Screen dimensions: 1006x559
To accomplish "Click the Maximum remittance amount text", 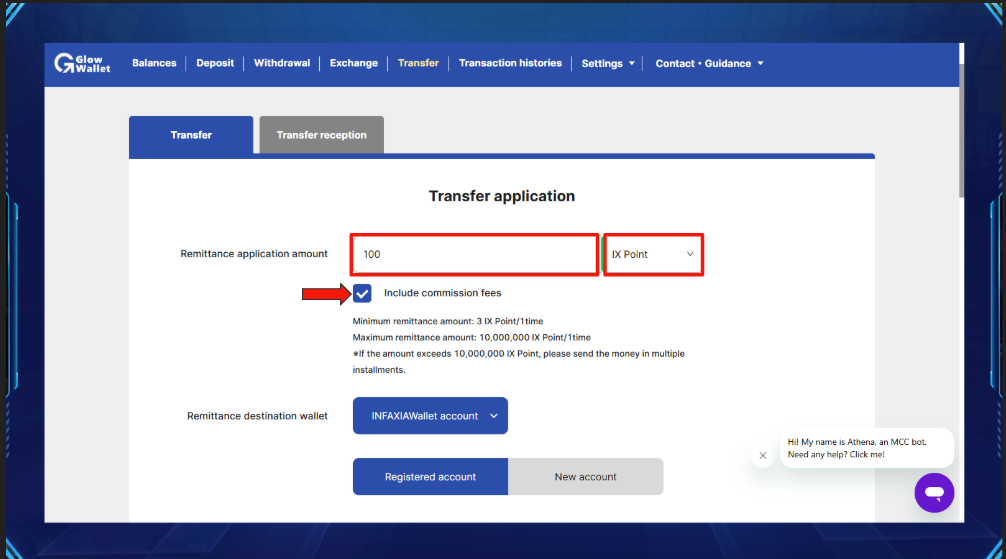I will [x=472, y=337].
